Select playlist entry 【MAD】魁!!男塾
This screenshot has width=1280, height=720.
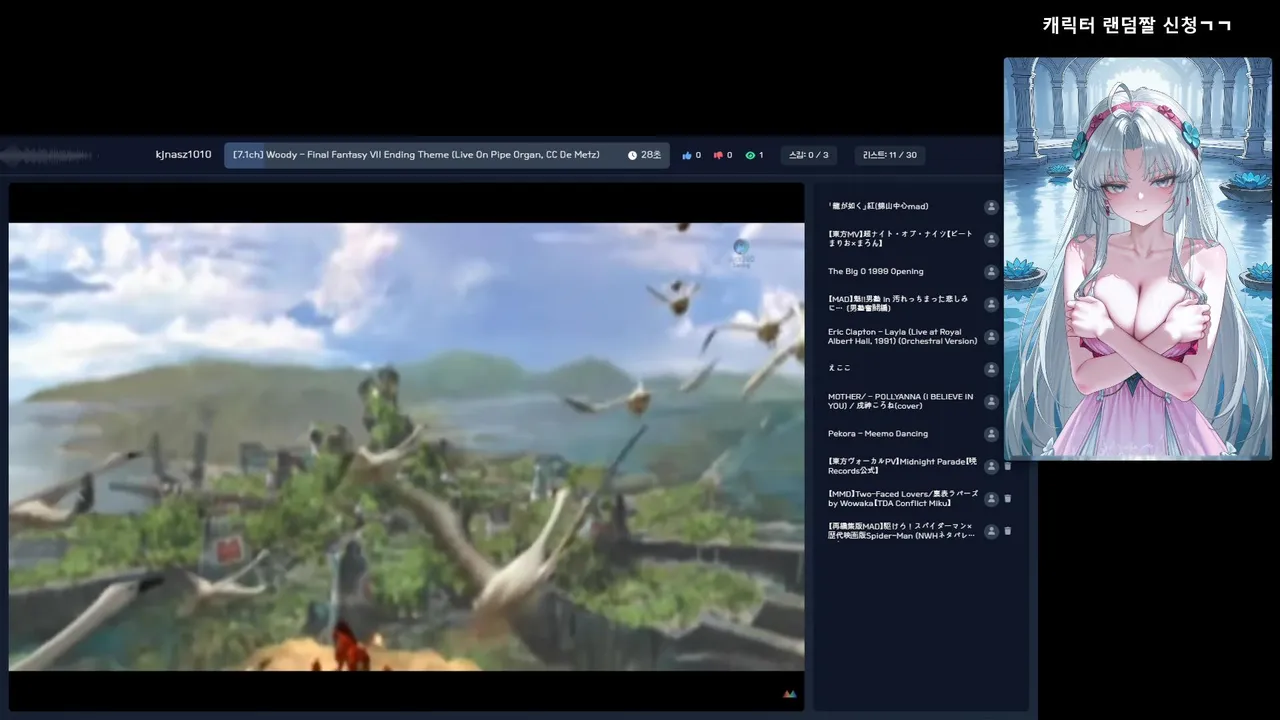click(899, 304)
